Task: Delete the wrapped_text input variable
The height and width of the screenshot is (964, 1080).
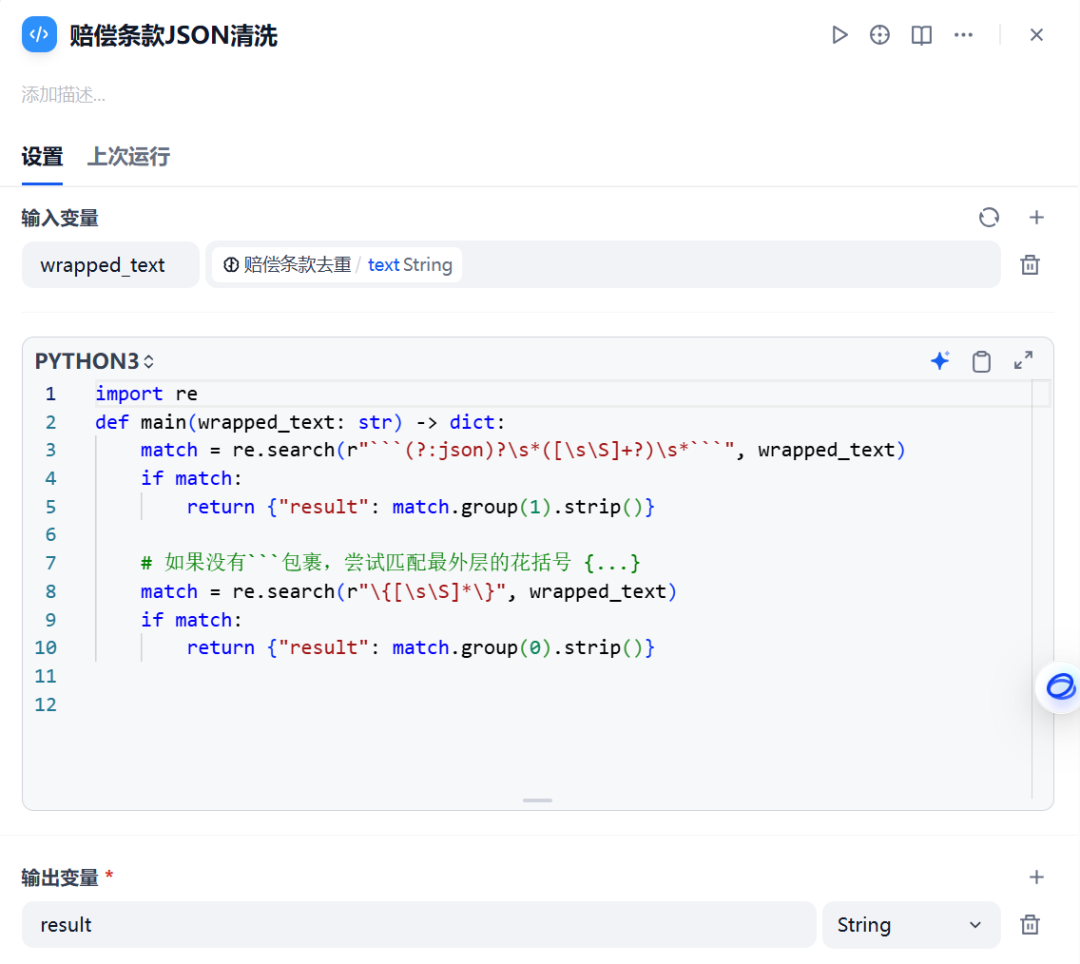Action: [x=1030, y=264]
